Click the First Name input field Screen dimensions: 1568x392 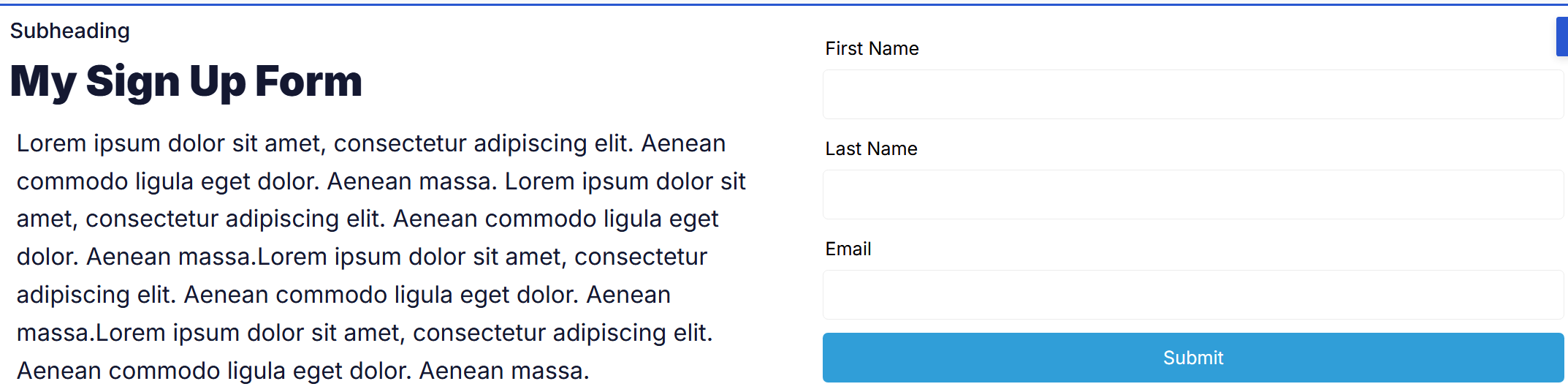pyautogui.click(x=1192, y=94)
